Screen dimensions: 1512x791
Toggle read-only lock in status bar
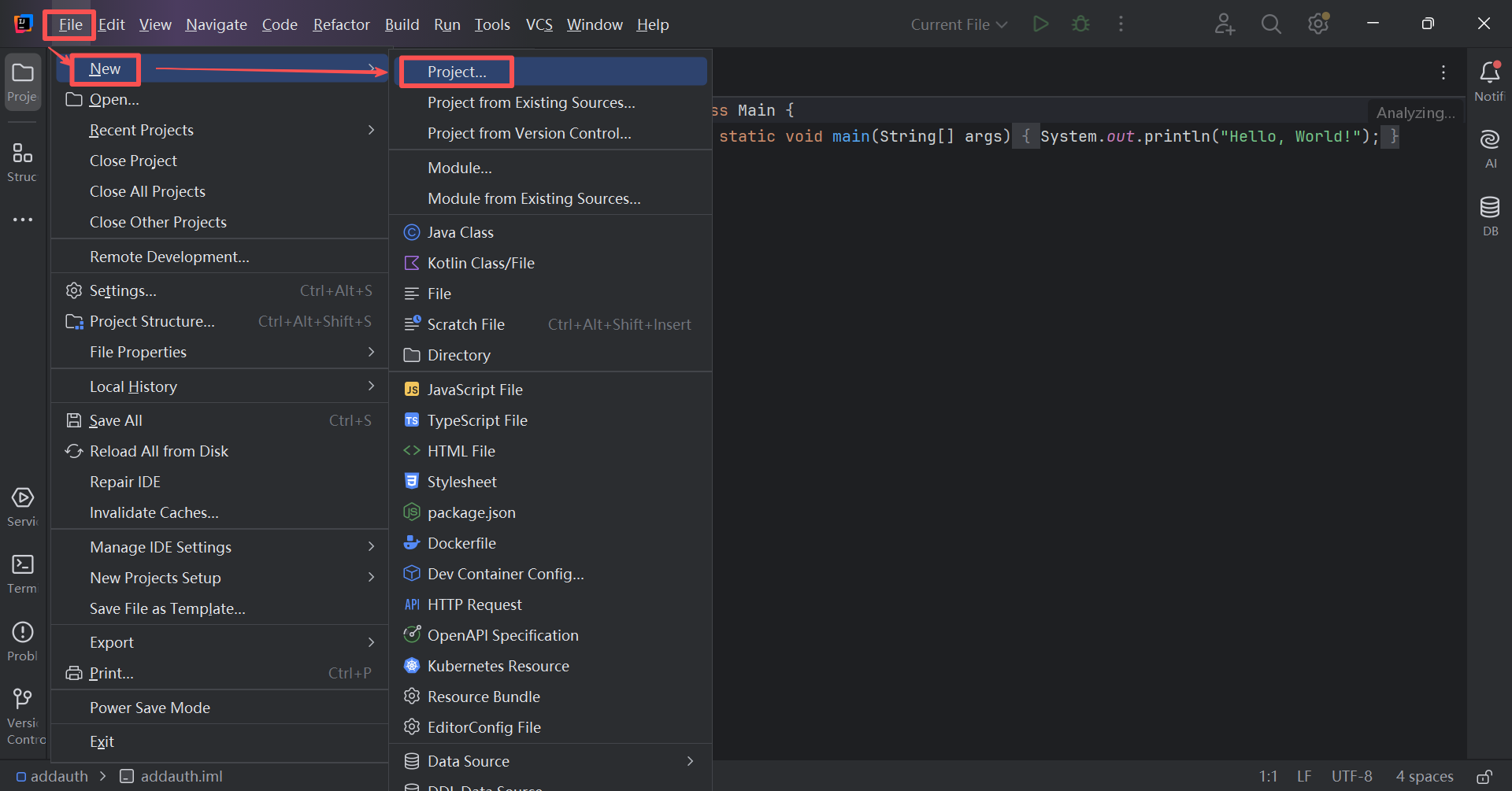coord(1484,777)
